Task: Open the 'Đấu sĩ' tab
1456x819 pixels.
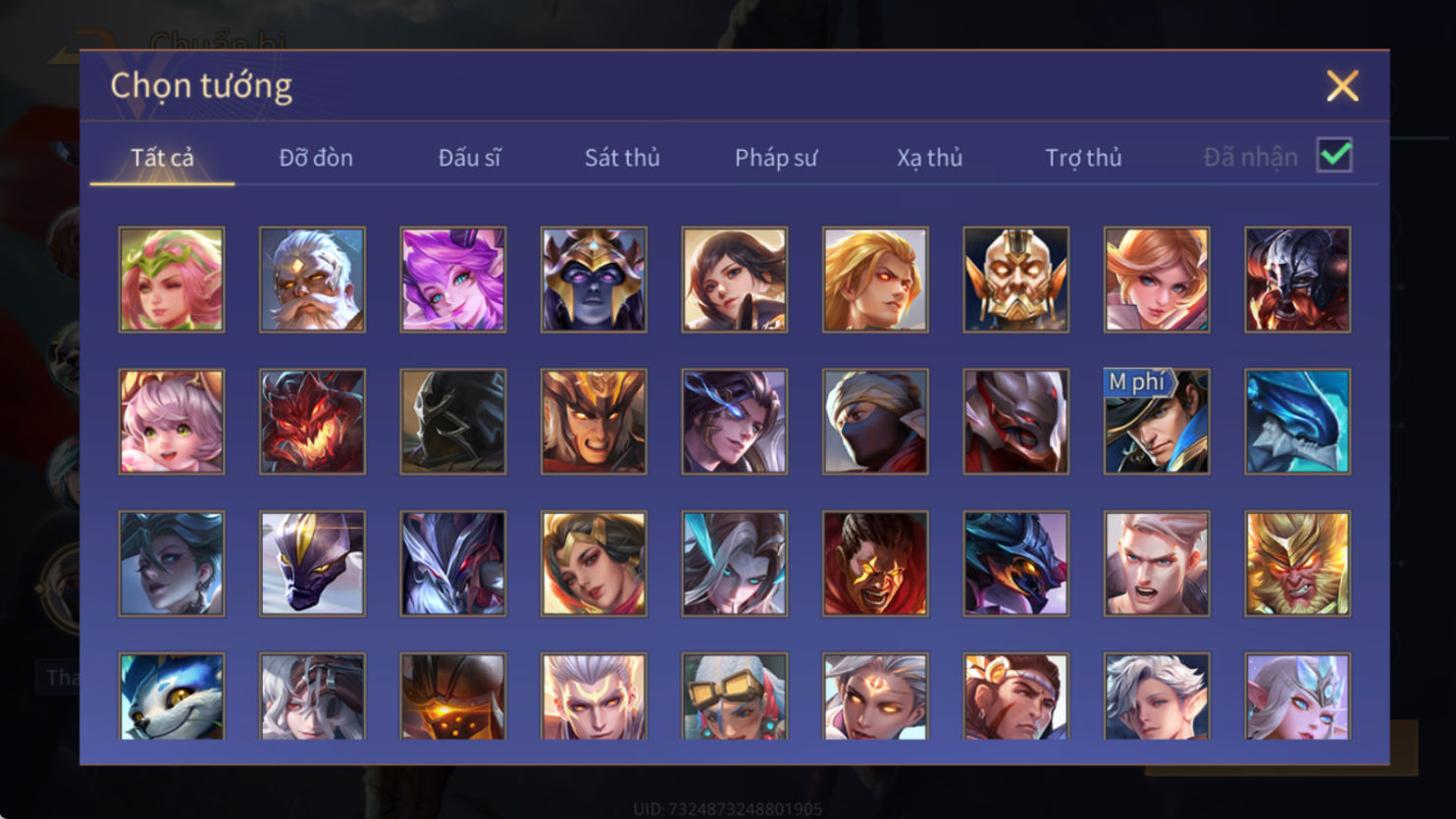Action: point(470,157)
